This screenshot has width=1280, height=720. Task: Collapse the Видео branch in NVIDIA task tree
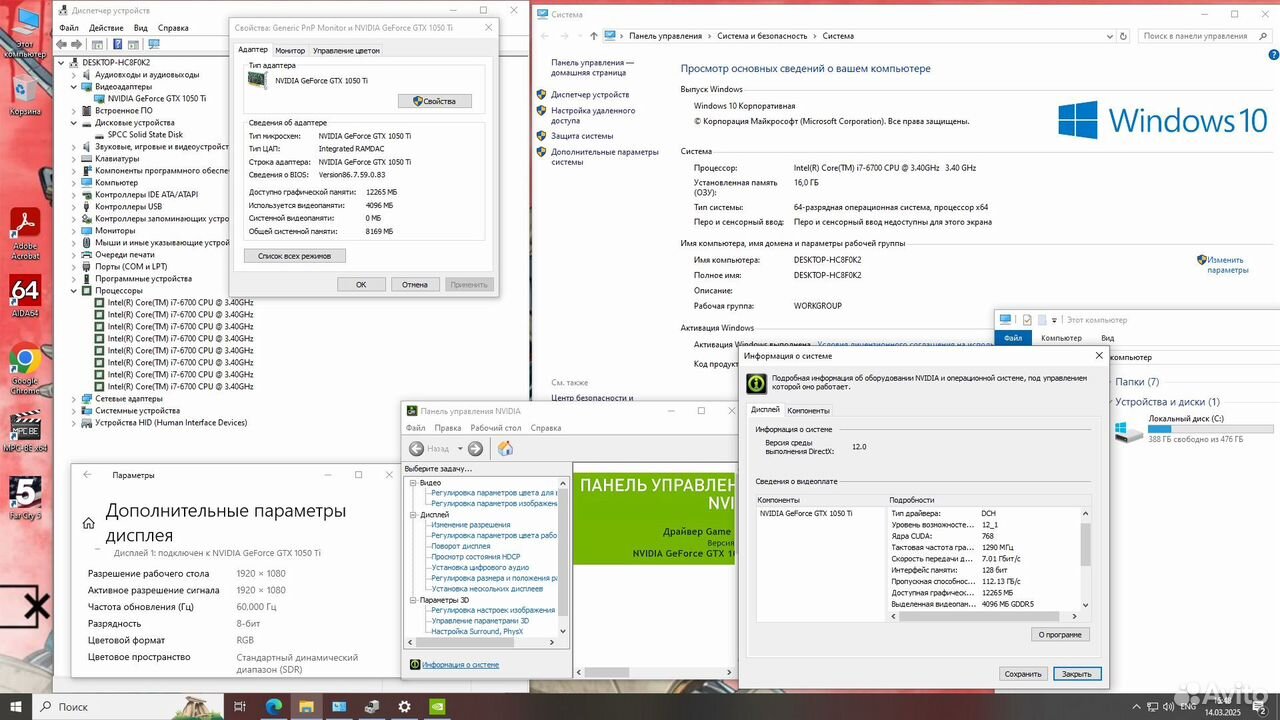click(413, 483)
